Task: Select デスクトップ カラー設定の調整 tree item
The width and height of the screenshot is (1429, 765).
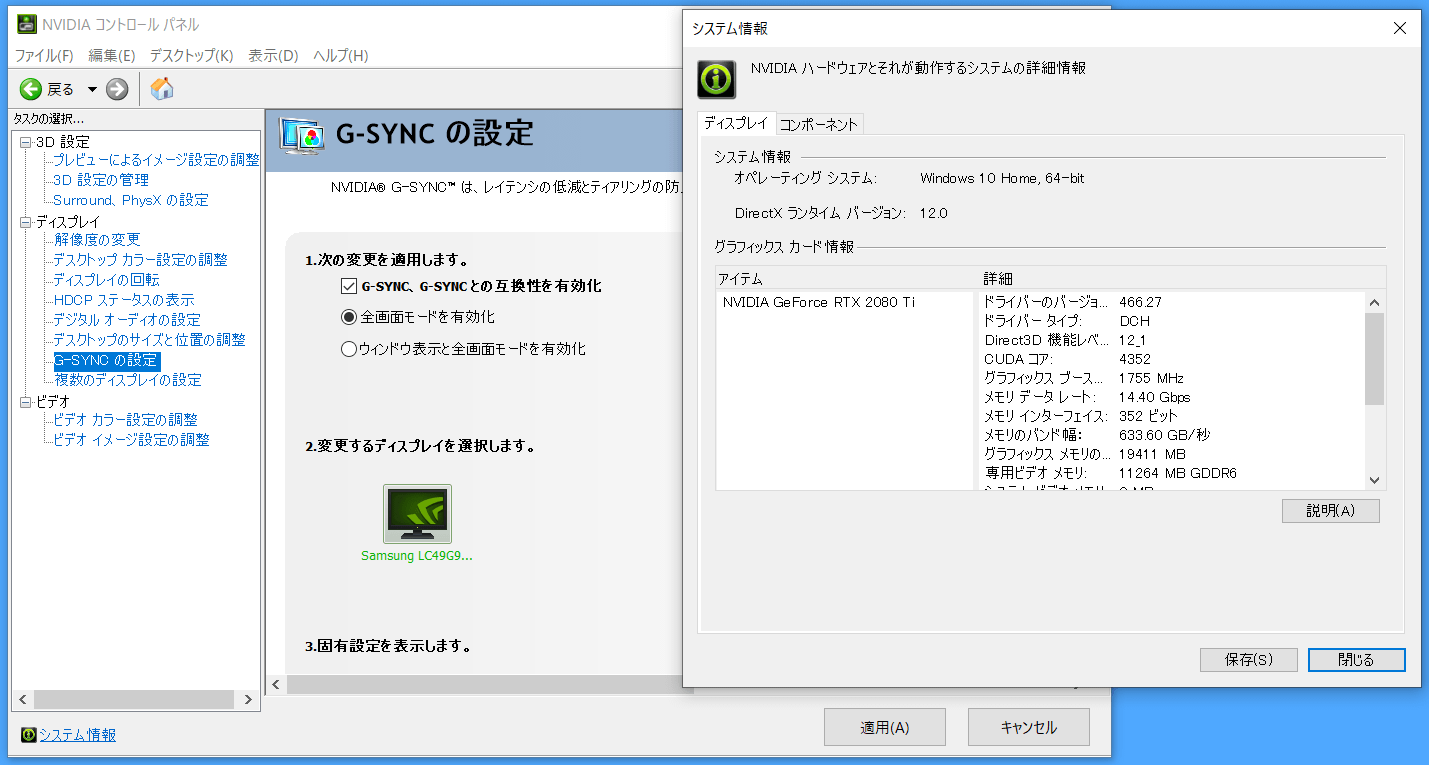Action: pyautogui.click(x=140, y=260)
